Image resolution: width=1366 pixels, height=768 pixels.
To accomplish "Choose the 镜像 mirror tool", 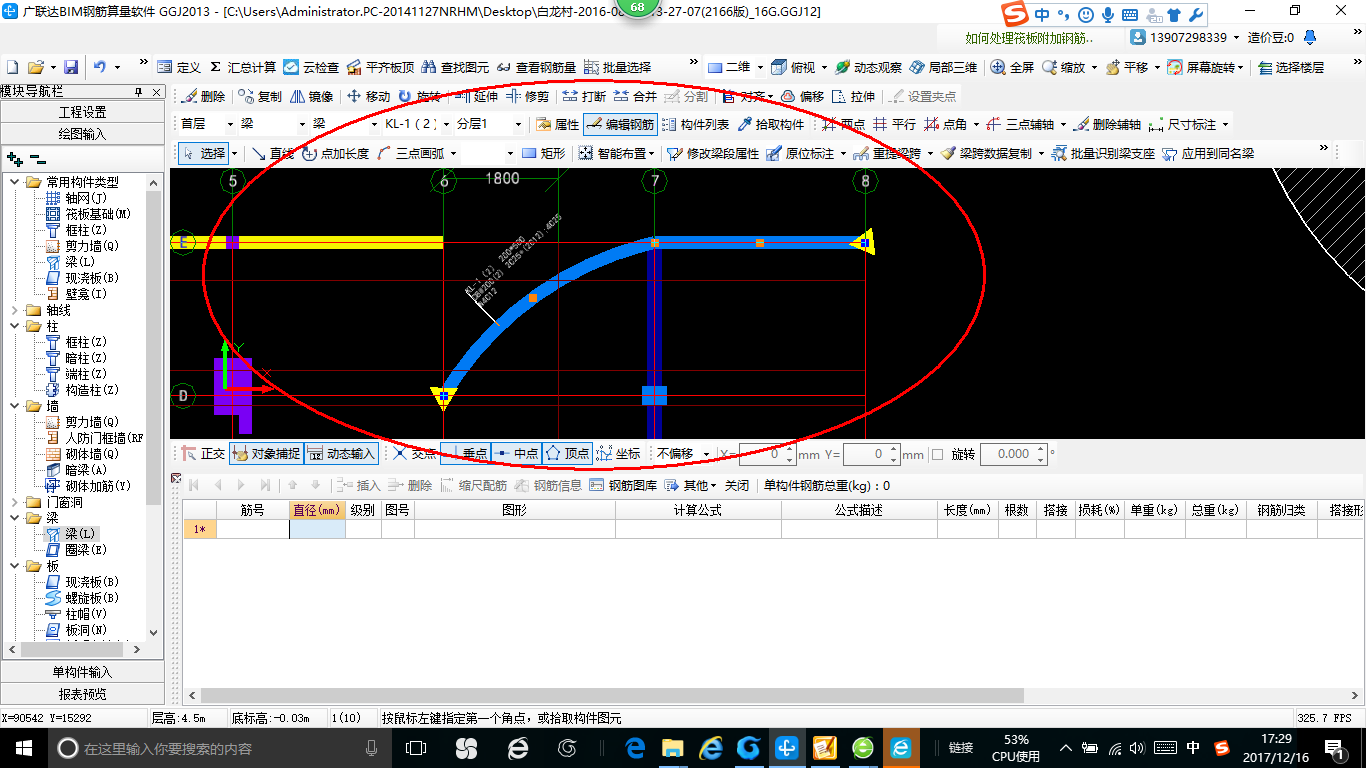I will (311, 97).
